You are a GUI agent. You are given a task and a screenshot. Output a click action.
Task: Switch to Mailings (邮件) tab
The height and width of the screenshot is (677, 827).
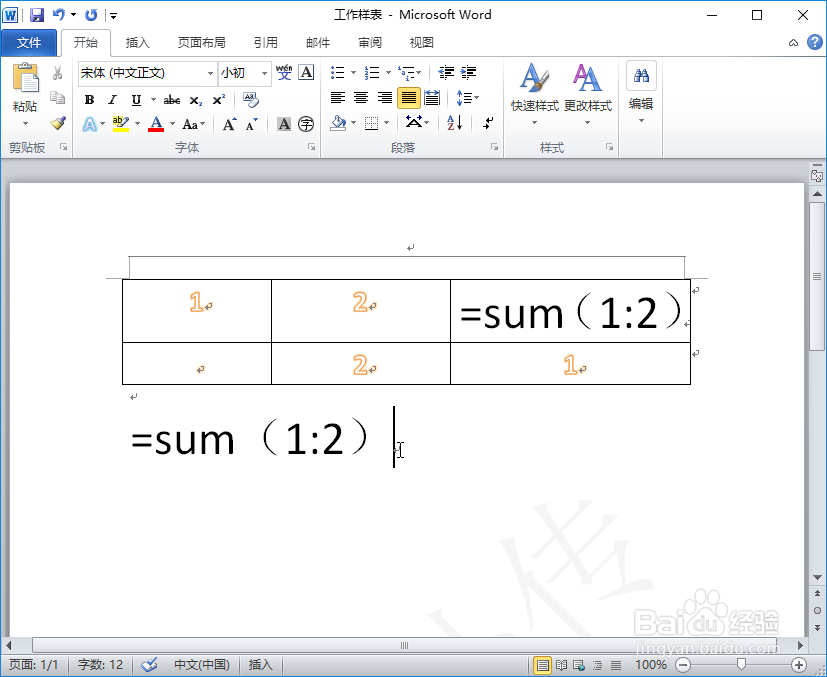pos(318,43)
